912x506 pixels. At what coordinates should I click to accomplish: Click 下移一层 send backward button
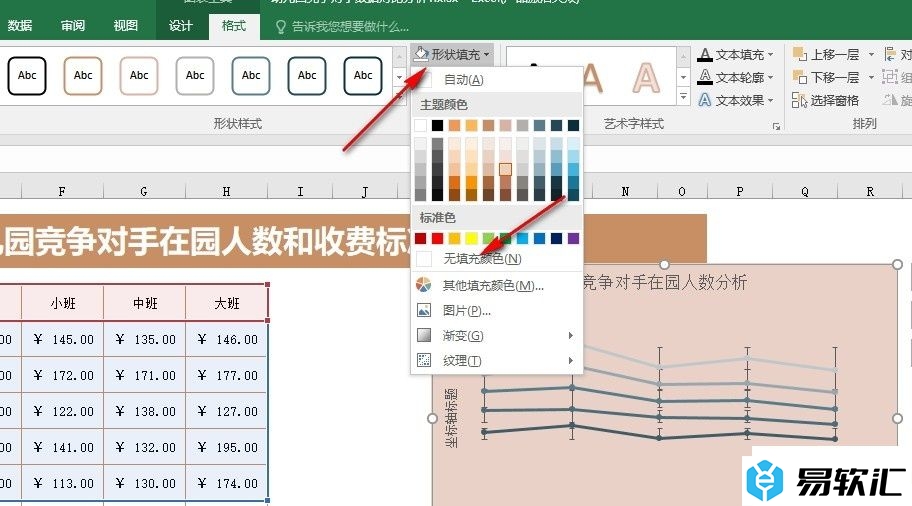click(x=827, y=77)
